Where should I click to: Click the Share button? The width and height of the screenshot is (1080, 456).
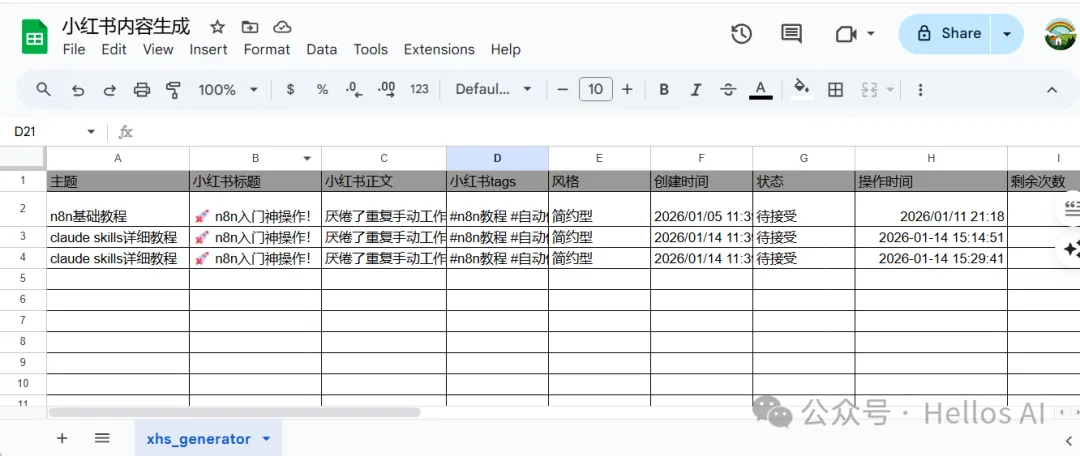click(946, 34)
